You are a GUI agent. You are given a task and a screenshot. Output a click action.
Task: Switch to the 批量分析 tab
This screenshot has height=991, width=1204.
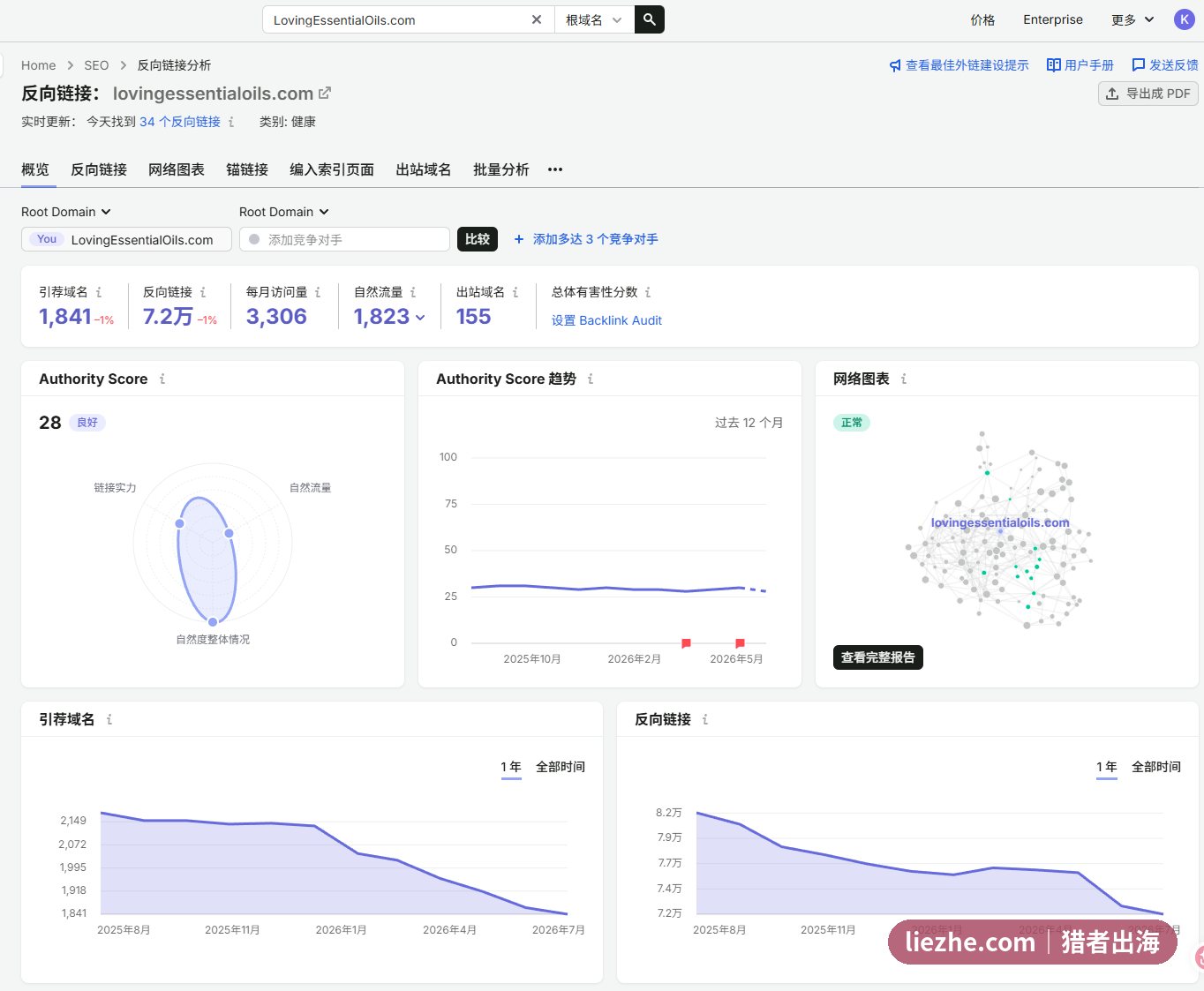tap(501, 169)
